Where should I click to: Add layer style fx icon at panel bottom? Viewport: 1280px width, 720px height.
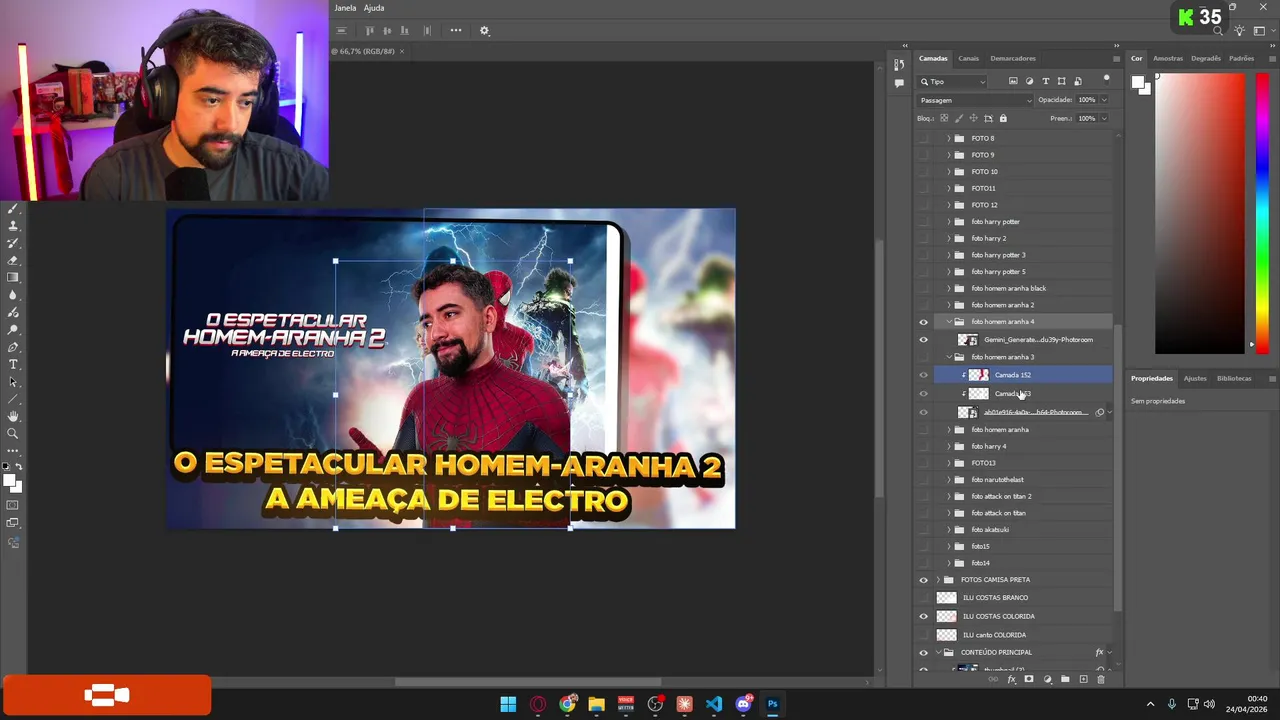[x=1012, y=679]
